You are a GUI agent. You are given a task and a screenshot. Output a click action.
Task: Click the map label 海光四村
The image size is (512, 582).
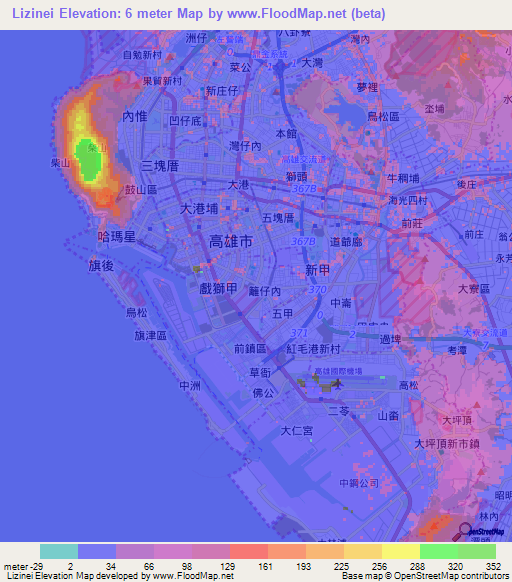407,201
